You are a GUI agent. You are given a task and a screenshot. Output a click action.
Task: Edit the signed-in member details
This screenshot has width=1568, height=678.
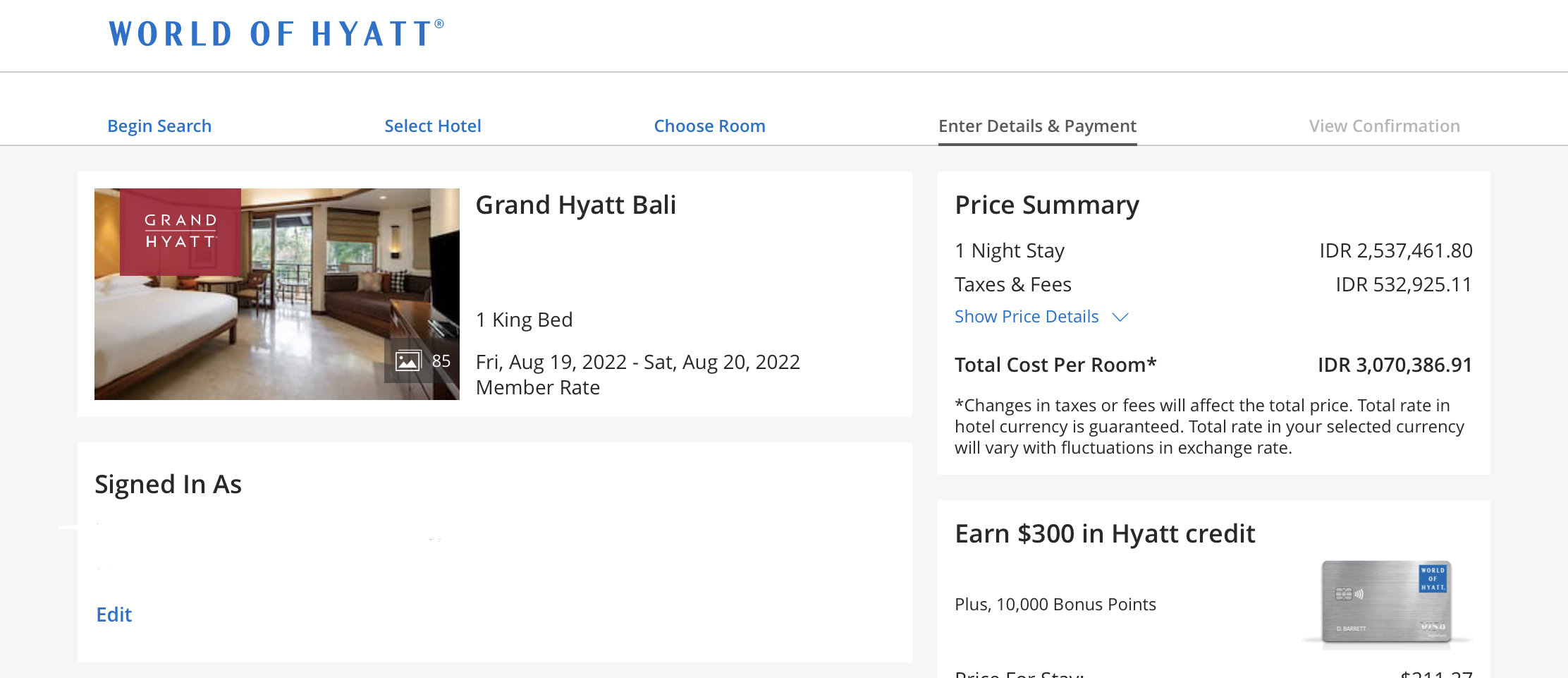click(114, 615)
